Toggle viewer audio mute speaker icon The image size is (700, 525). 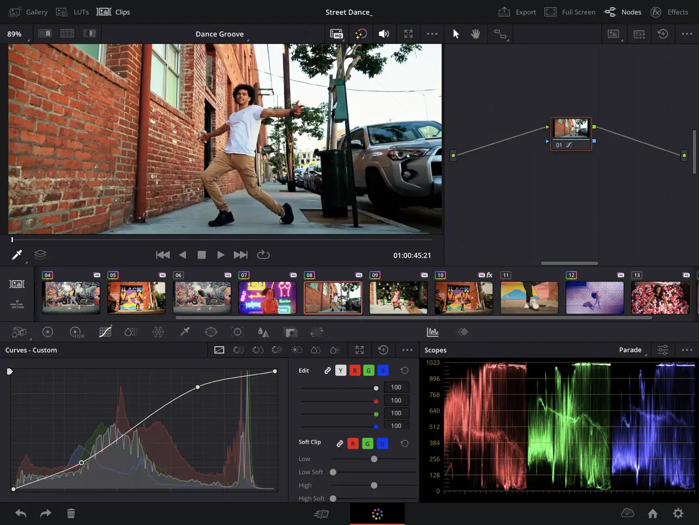[x=383, y=34]
